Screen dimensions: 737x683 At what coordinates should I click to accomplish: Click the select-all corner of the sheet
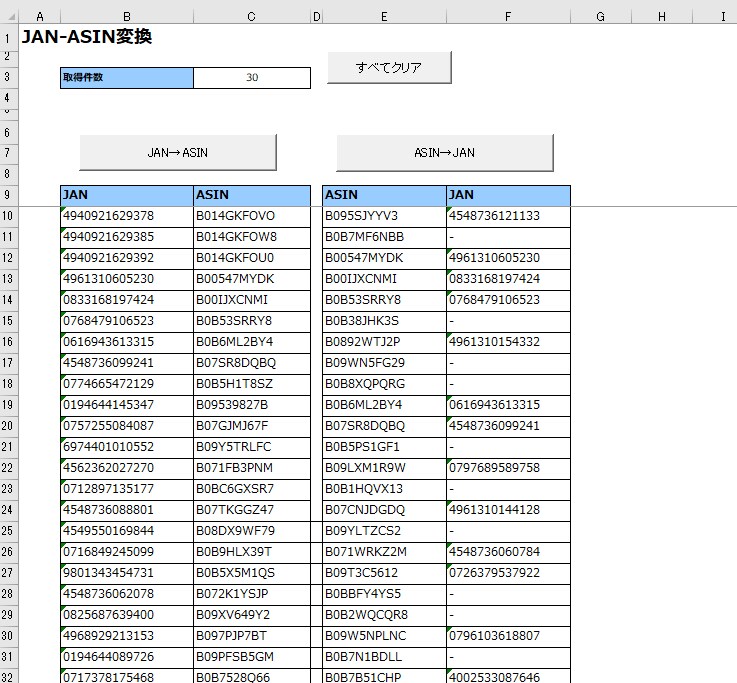(x=9, y=16)
